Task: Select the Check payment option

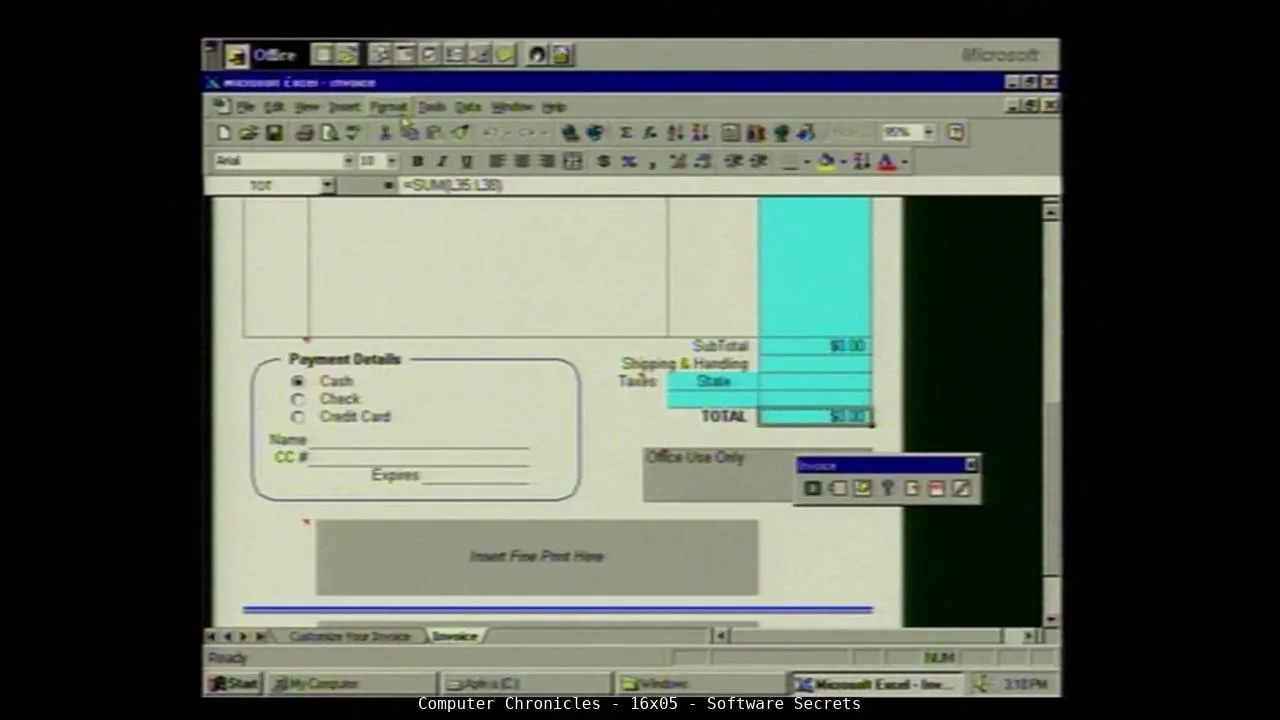Action: pos(298,400)
